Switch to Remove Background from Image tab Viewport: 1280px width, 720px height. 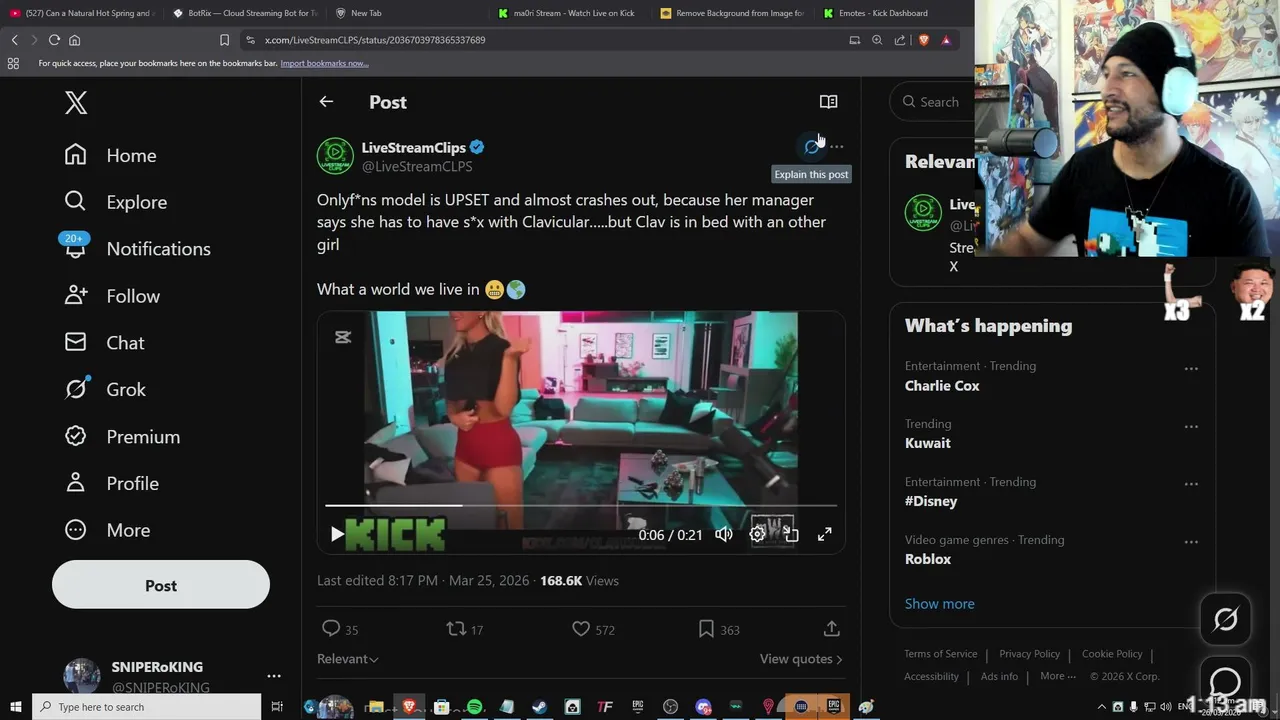(x=733, y=13)
